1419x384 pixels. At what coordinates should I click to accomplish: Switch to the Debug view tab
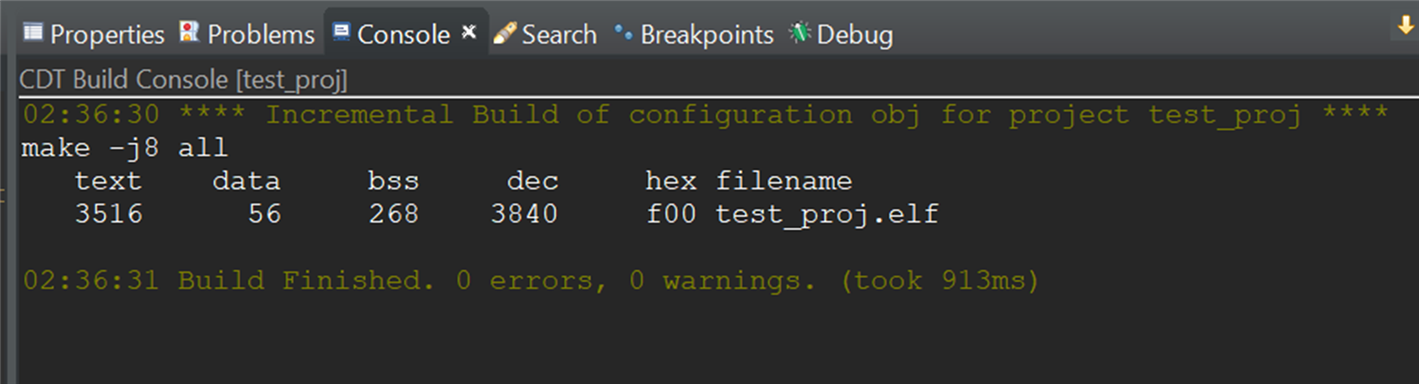(x=855, y=35)
